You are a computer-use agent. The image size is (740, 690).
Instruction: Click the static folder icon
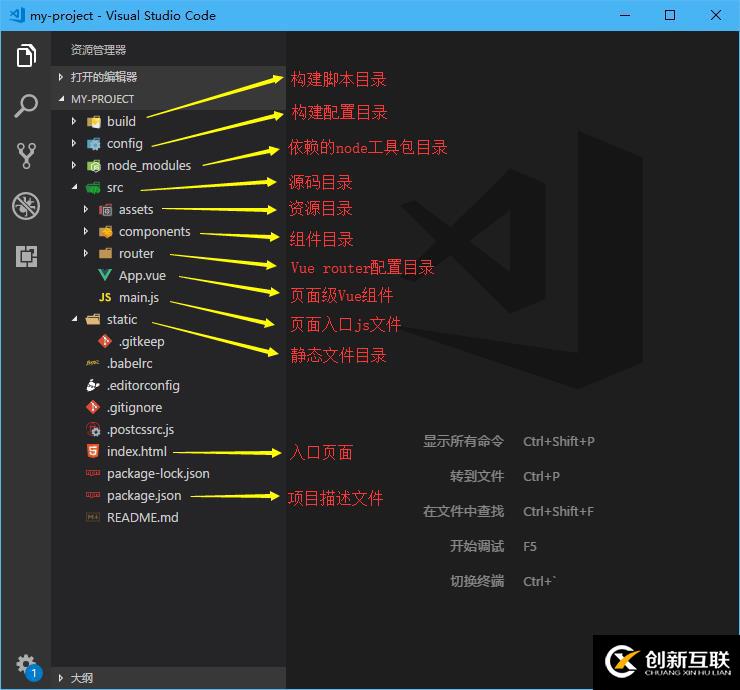point(93,320)
